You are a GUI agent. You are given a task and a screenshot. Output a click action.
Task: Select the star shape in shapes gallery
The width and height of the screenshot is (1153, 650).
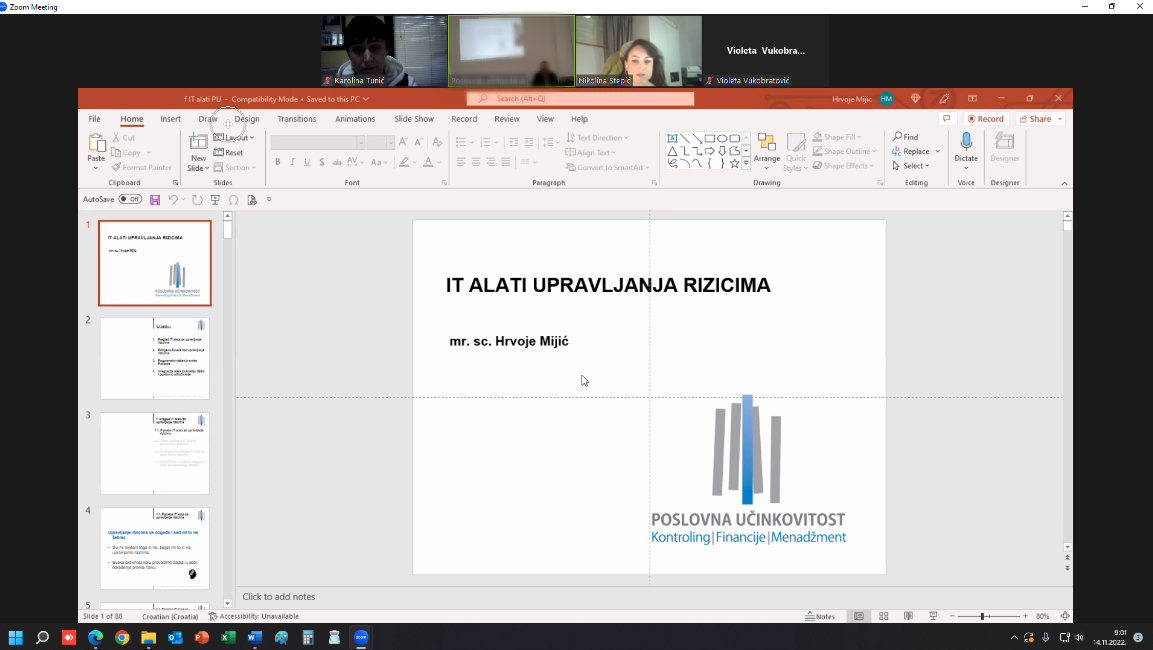click(x=734, y=163)
